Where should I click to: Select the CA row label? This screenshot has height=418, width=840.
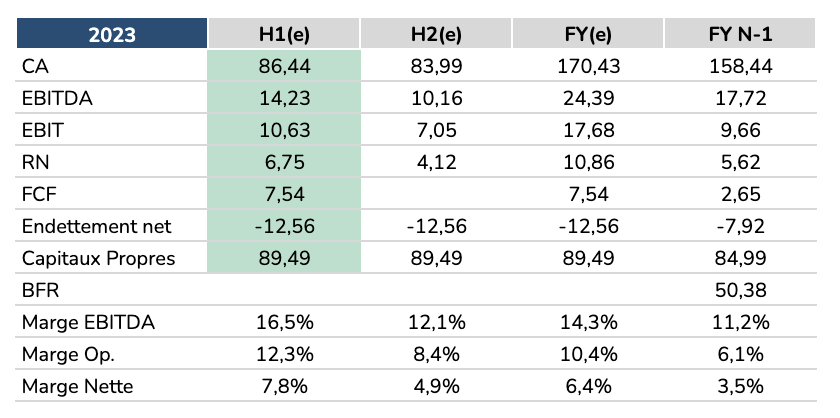coord(33,67)
